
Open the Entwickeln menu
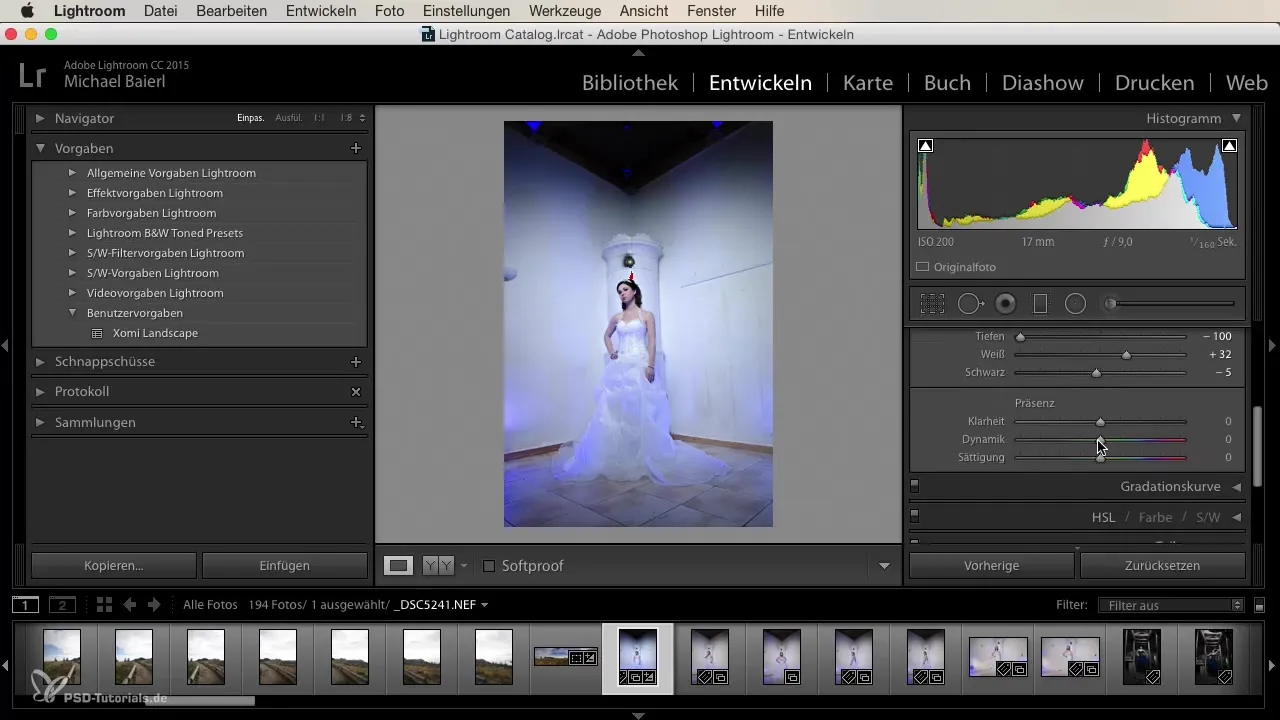pos(321,11)
